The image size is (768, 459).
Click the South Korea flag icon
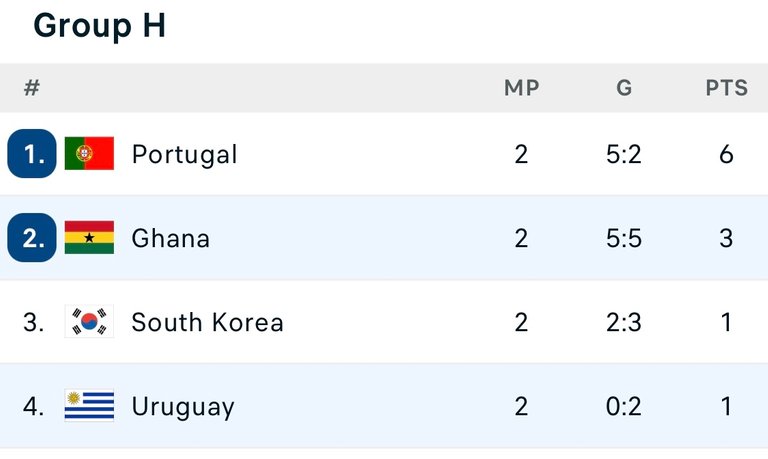89,321
